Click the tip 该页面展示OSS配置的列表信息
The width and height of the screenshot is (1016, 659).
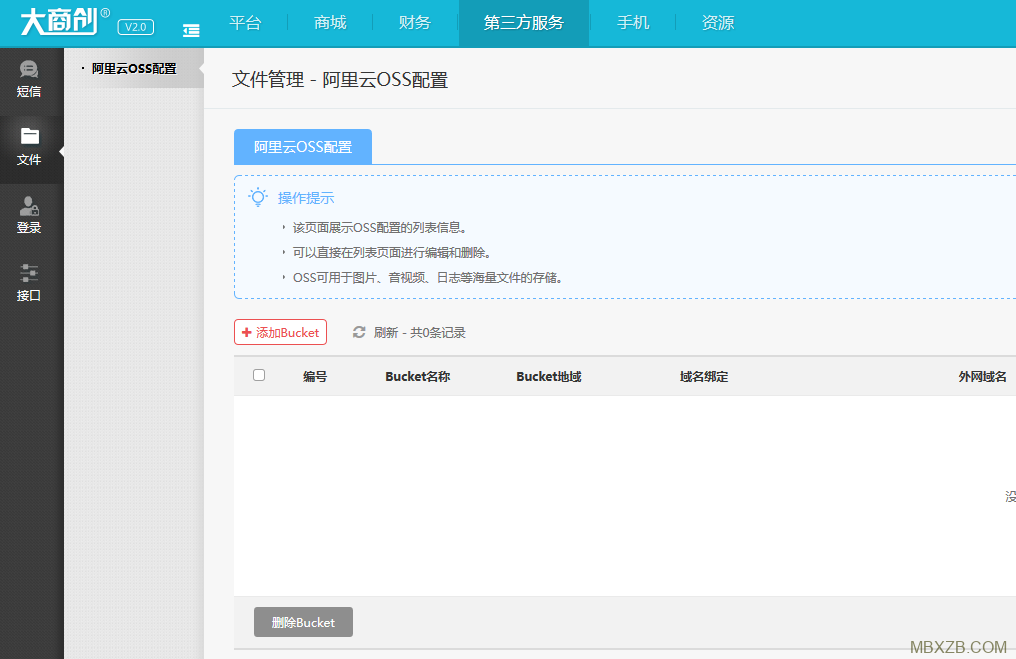tap(380, 227)
